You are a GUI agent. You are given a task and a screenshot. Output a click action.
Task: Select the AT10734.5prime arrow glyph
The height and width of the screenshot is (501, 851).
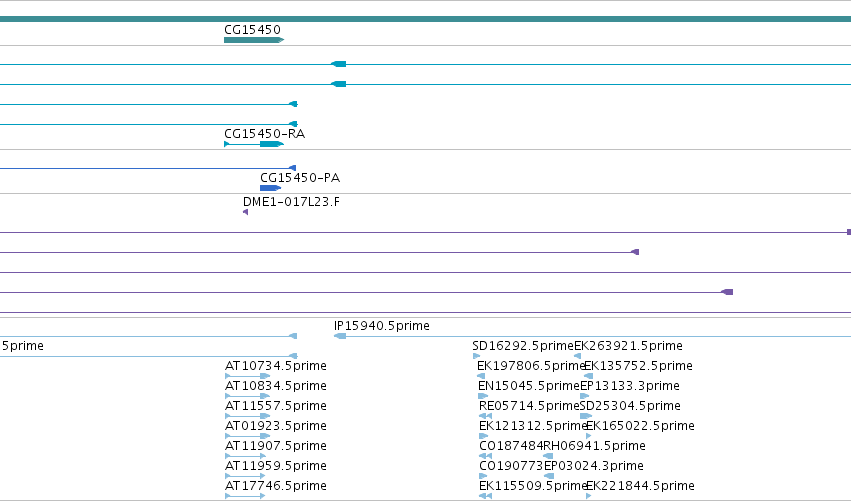(x=247, y=376)
